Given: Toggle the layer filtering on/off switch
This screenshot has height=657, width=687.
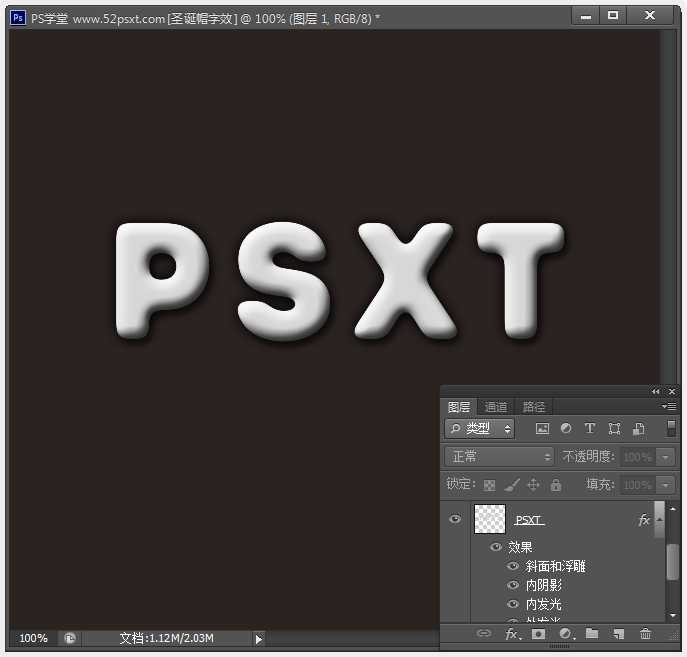Looking at the screenshot, I should click(671, 428).
